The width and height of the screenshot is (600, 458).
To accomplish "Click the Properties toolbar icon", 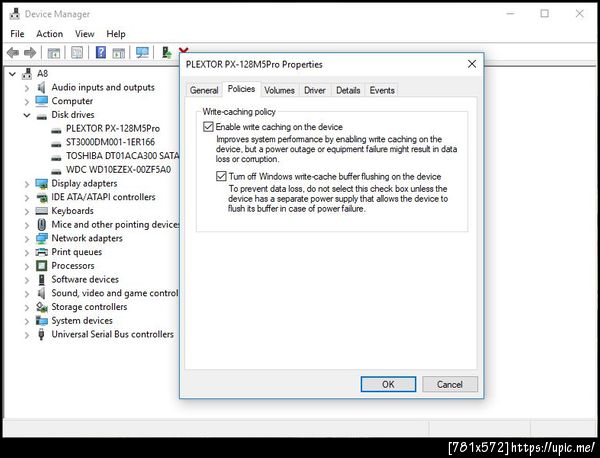I will [77, 52].
